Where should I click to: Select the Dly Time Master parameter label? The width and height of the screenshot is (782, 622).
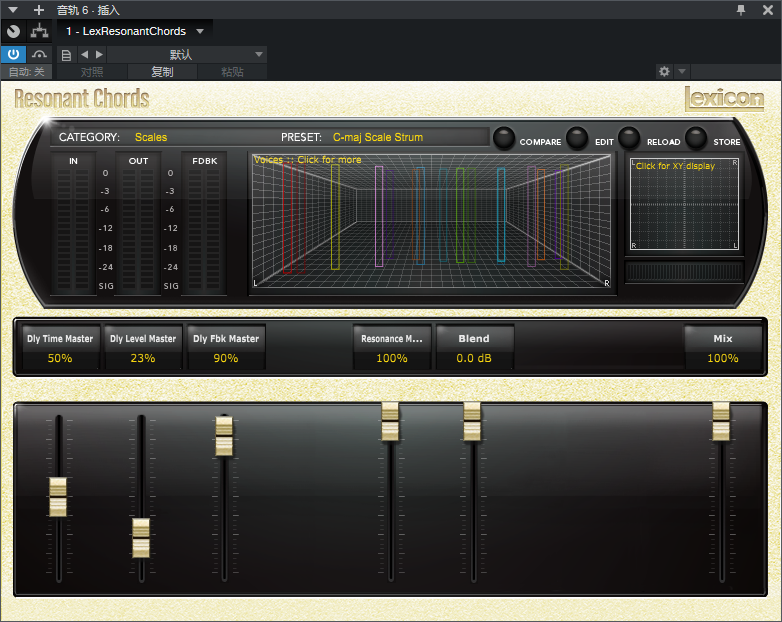60,339
